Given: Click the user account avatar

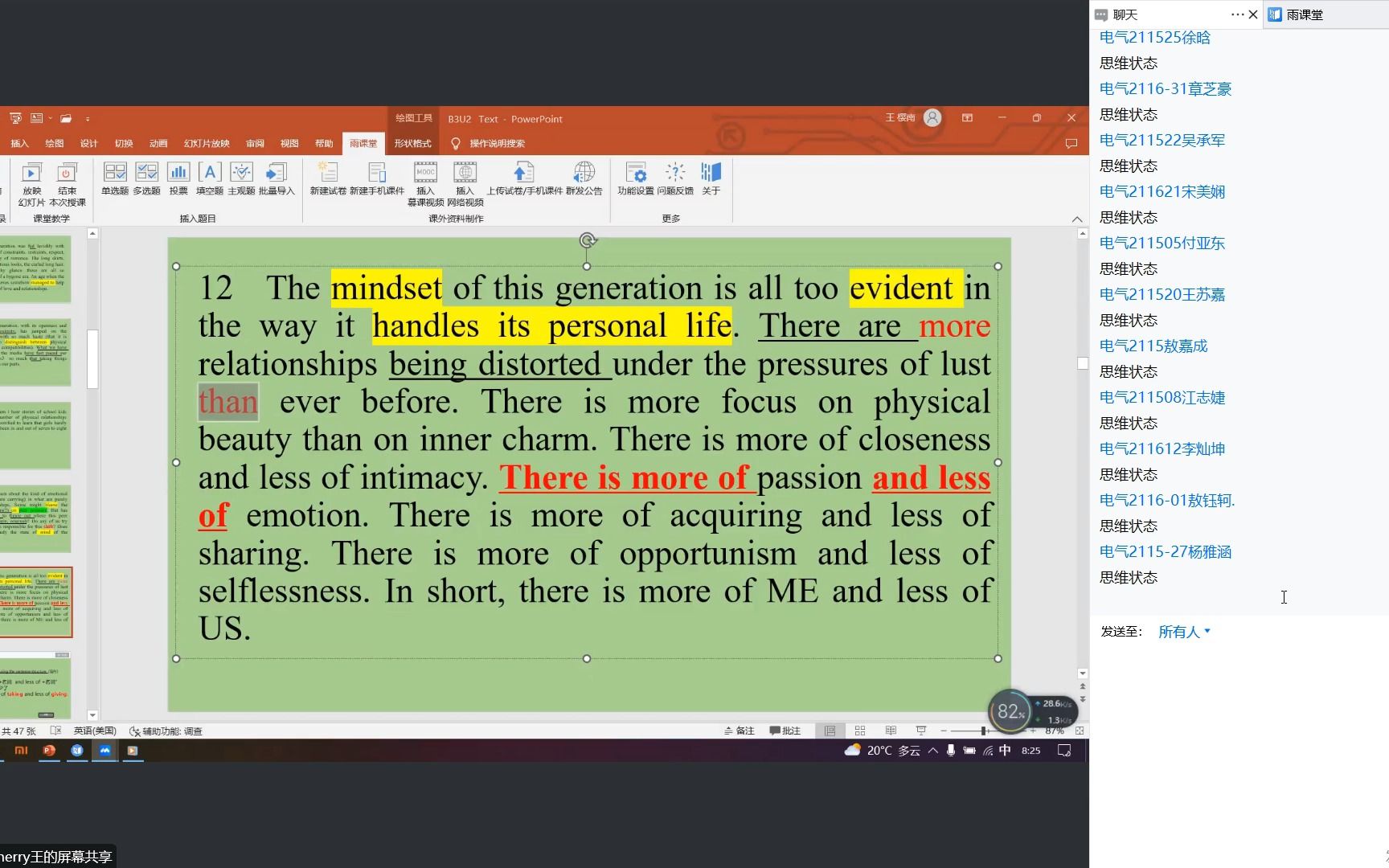Looking at the screenshot, I should coord(932,118).
